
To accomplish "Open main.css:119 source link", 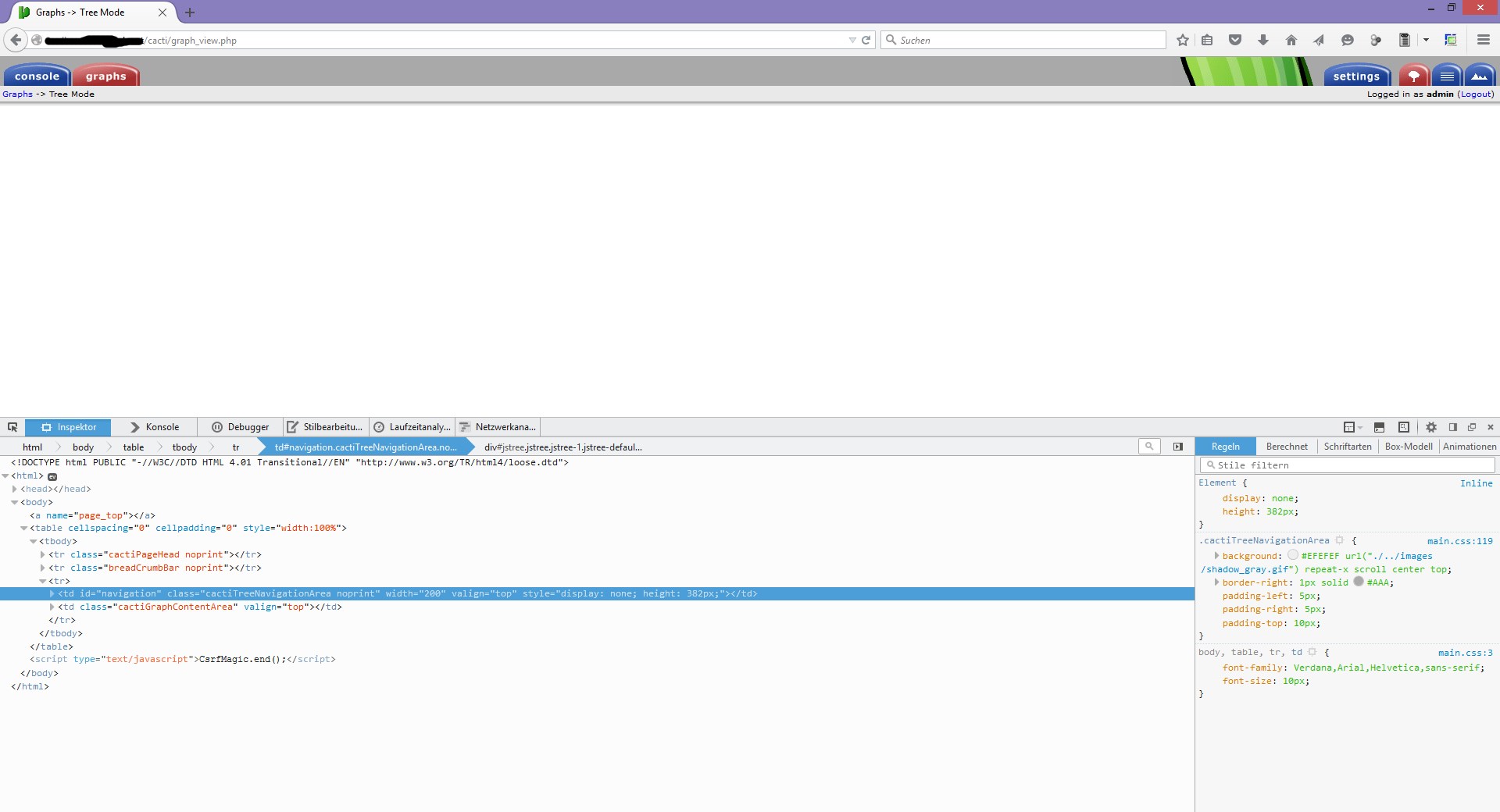I will tap(1459, 541).
